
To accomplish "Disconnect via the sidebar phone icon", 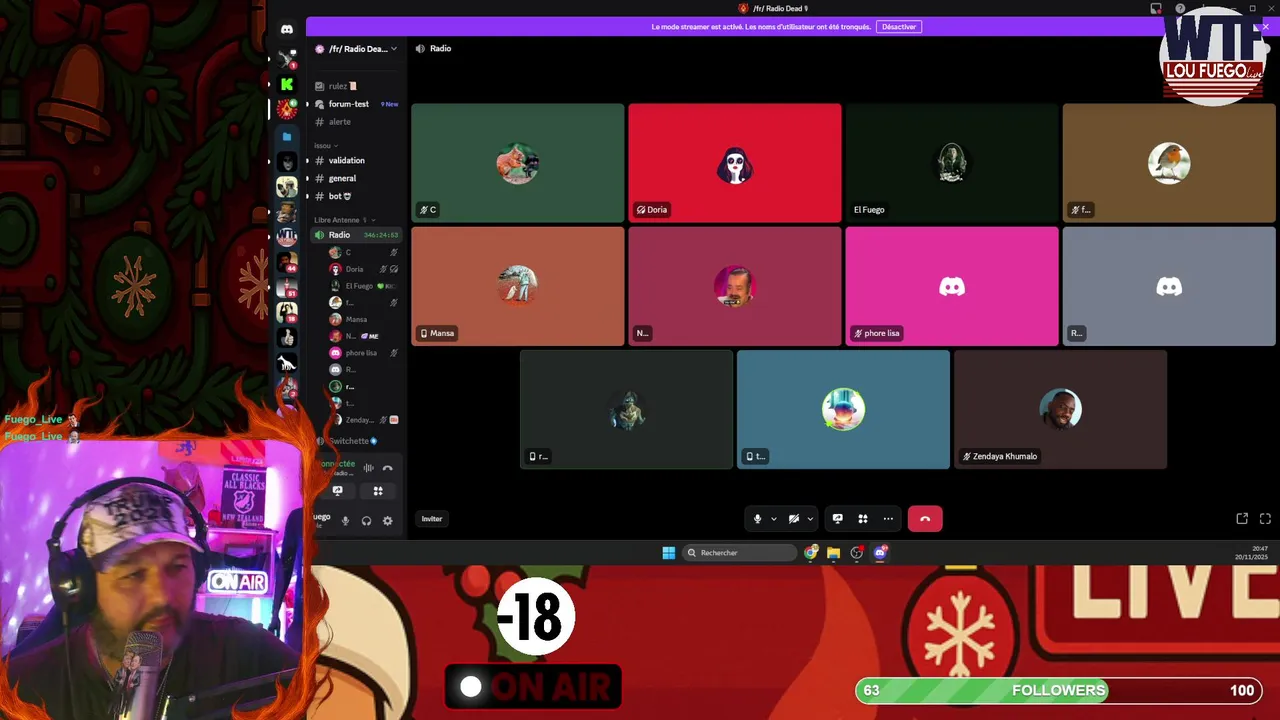I will point(388,468).
